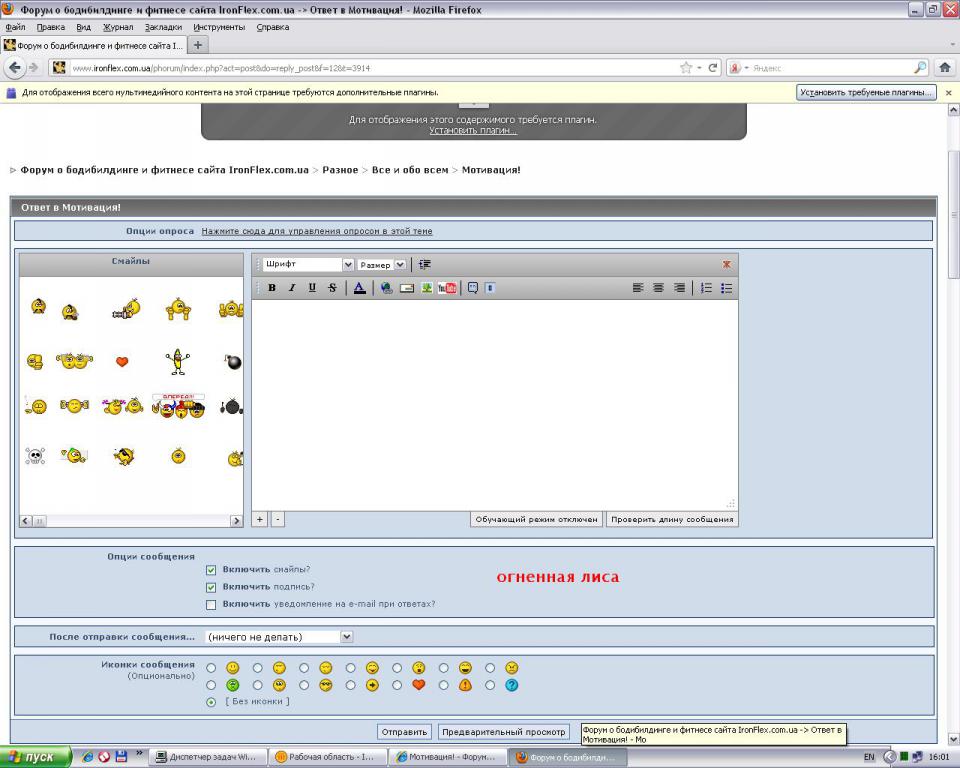Open text color picker in editor
This screenshot has height=768, width=960.
359,288
